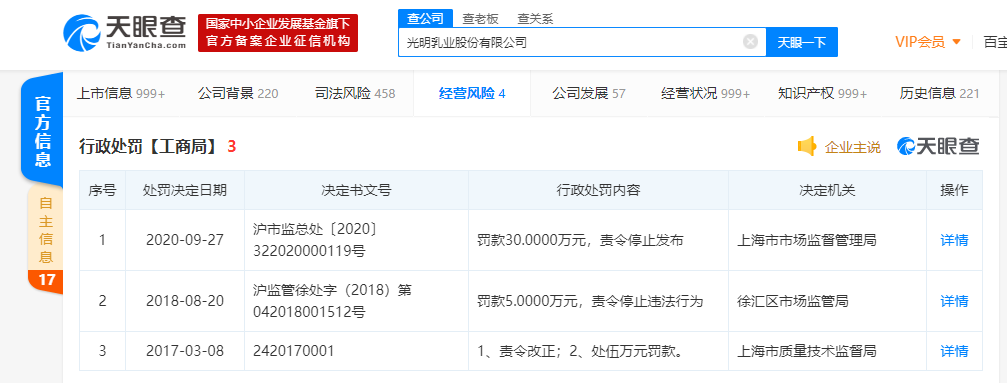Switch to the 查关系 search tab

pos(535,19)
